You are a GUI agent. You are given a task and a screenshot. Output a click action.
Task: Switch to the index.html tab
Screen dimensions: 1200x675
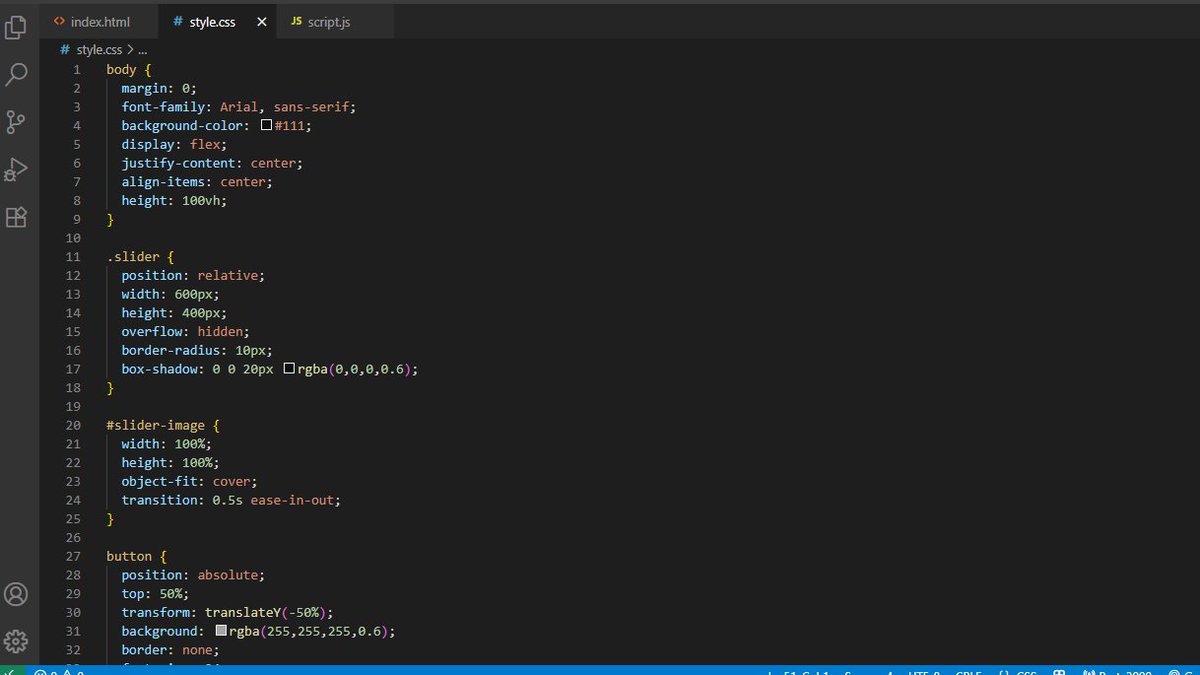[99, 21]
